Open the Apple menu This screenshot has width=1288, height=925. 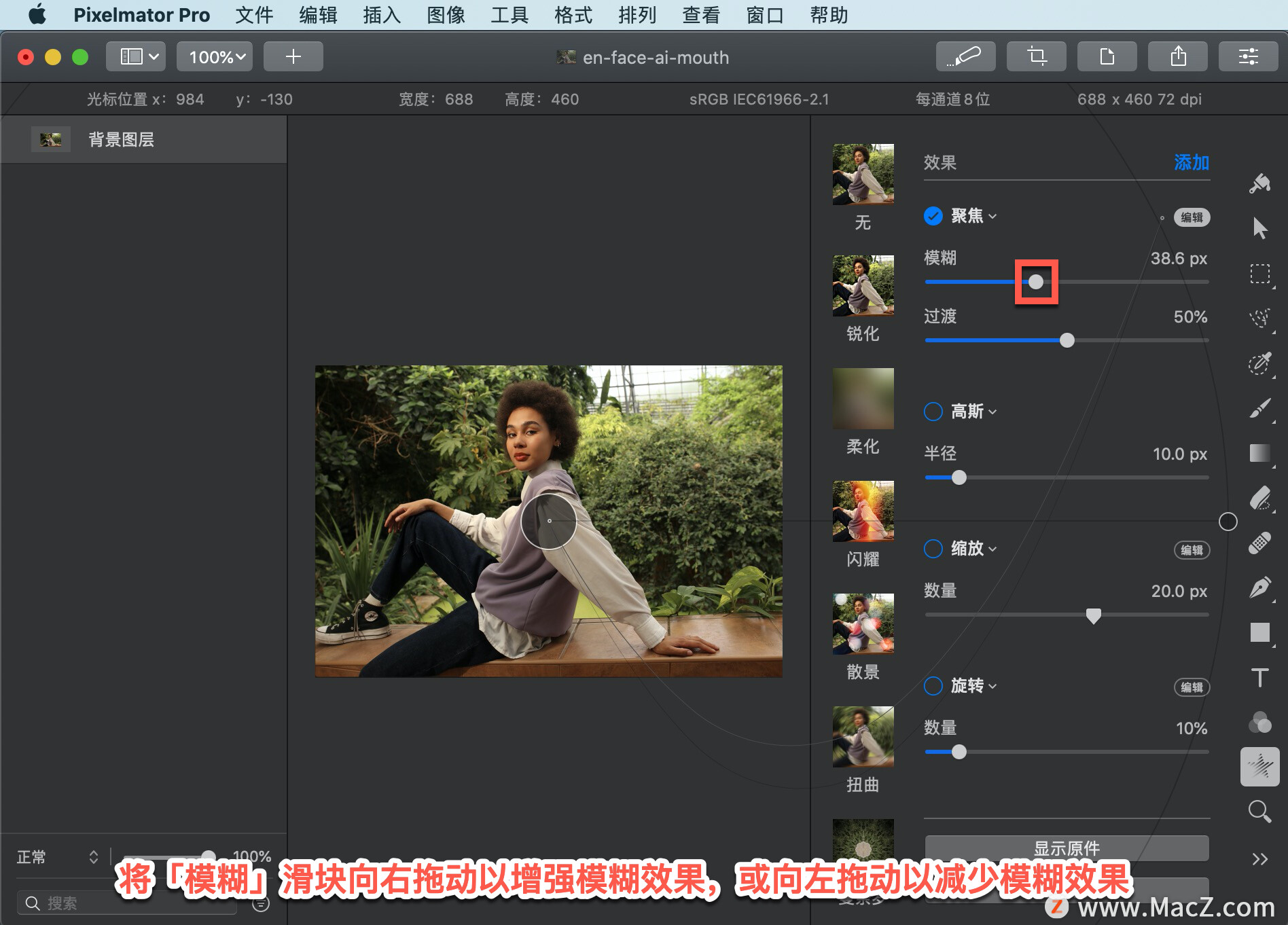(37, 14)
